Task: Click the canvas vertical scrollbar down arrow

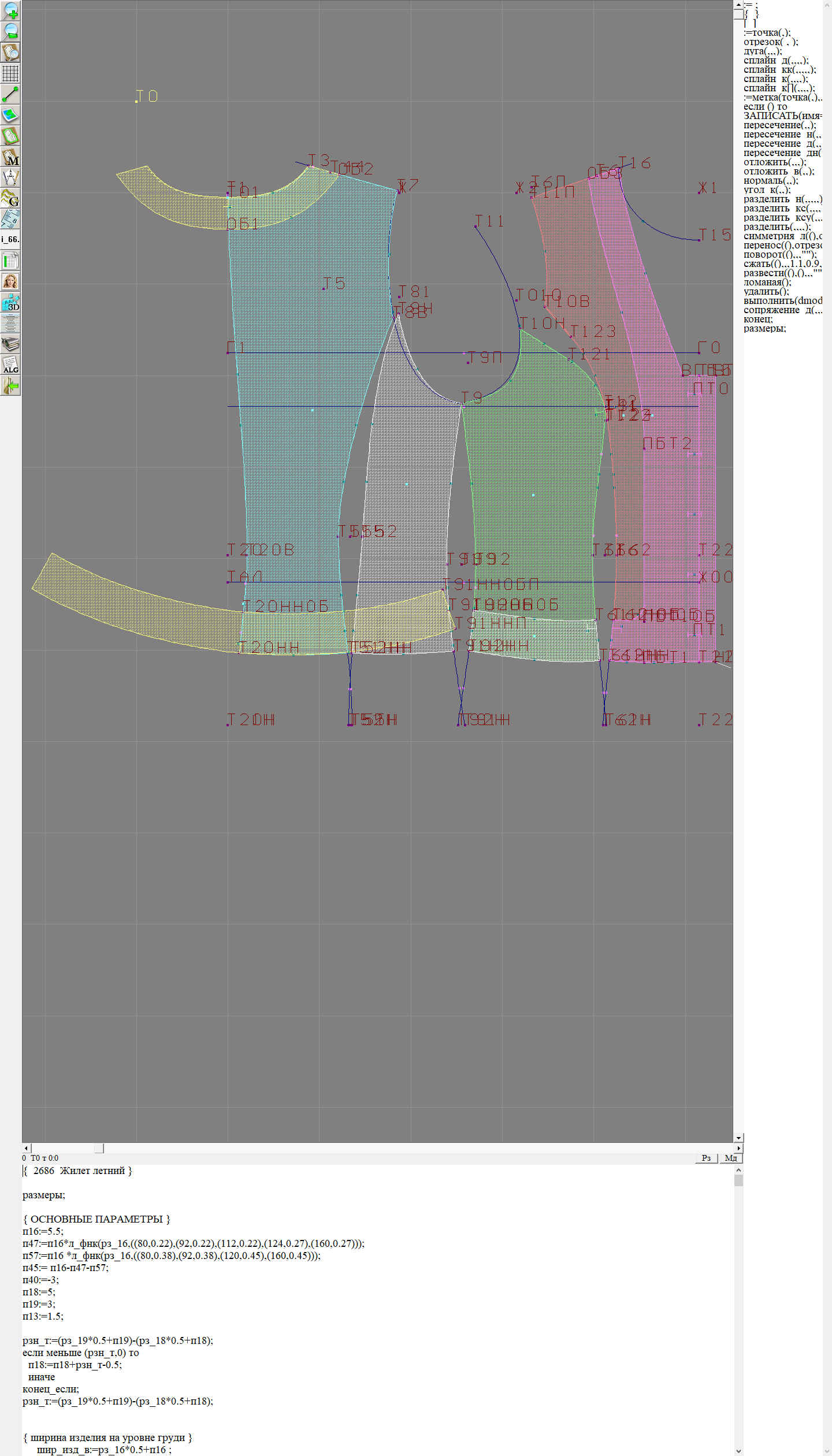Action: coord(738,1138)
